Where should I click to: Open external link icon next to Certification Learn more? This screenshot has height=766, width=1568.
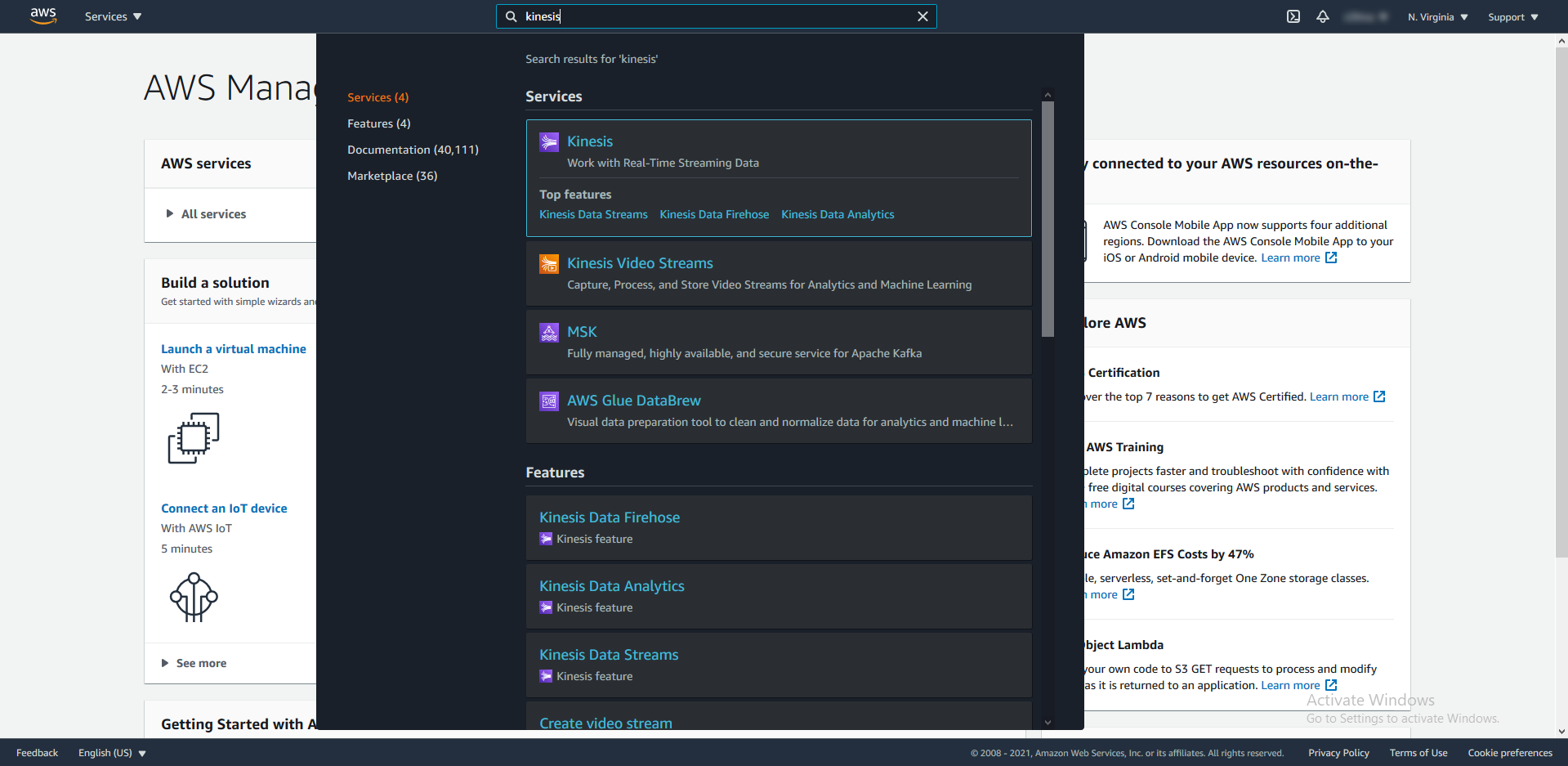pyautogui.click(x=1379, y=396)
